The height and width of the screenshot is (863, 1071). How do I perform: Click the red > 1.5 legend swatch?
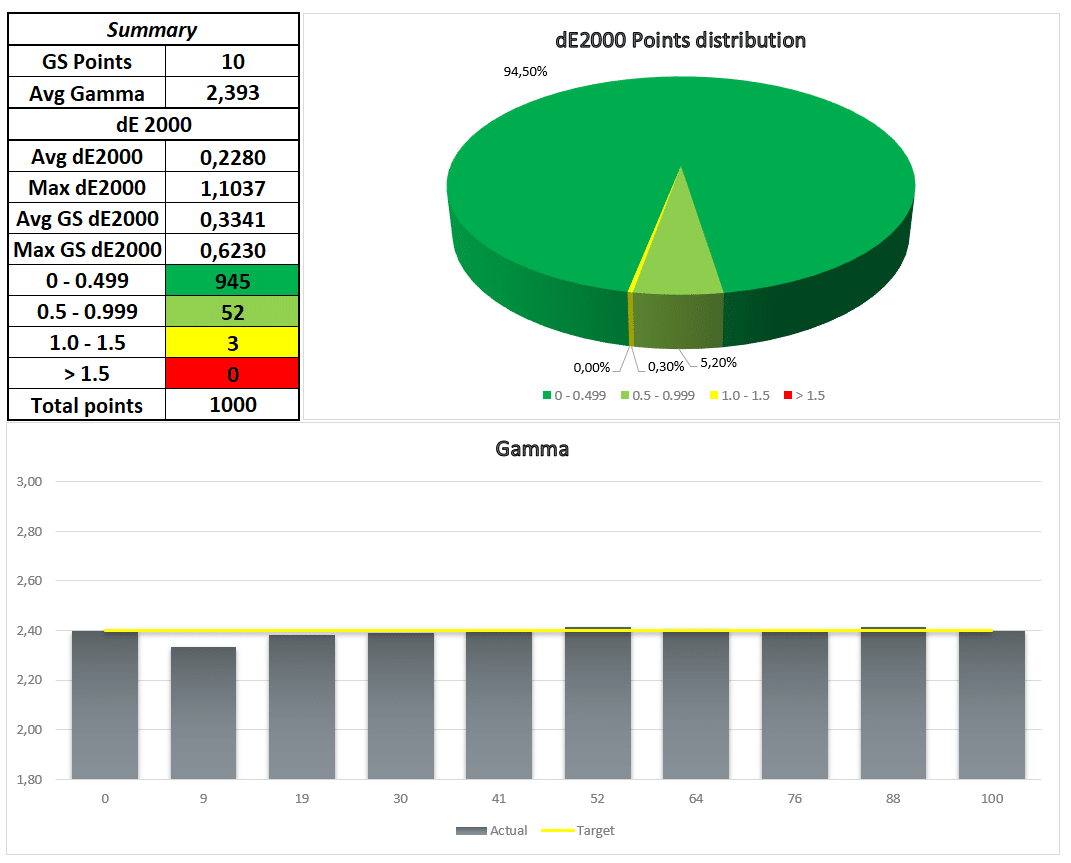coord(788,395)
